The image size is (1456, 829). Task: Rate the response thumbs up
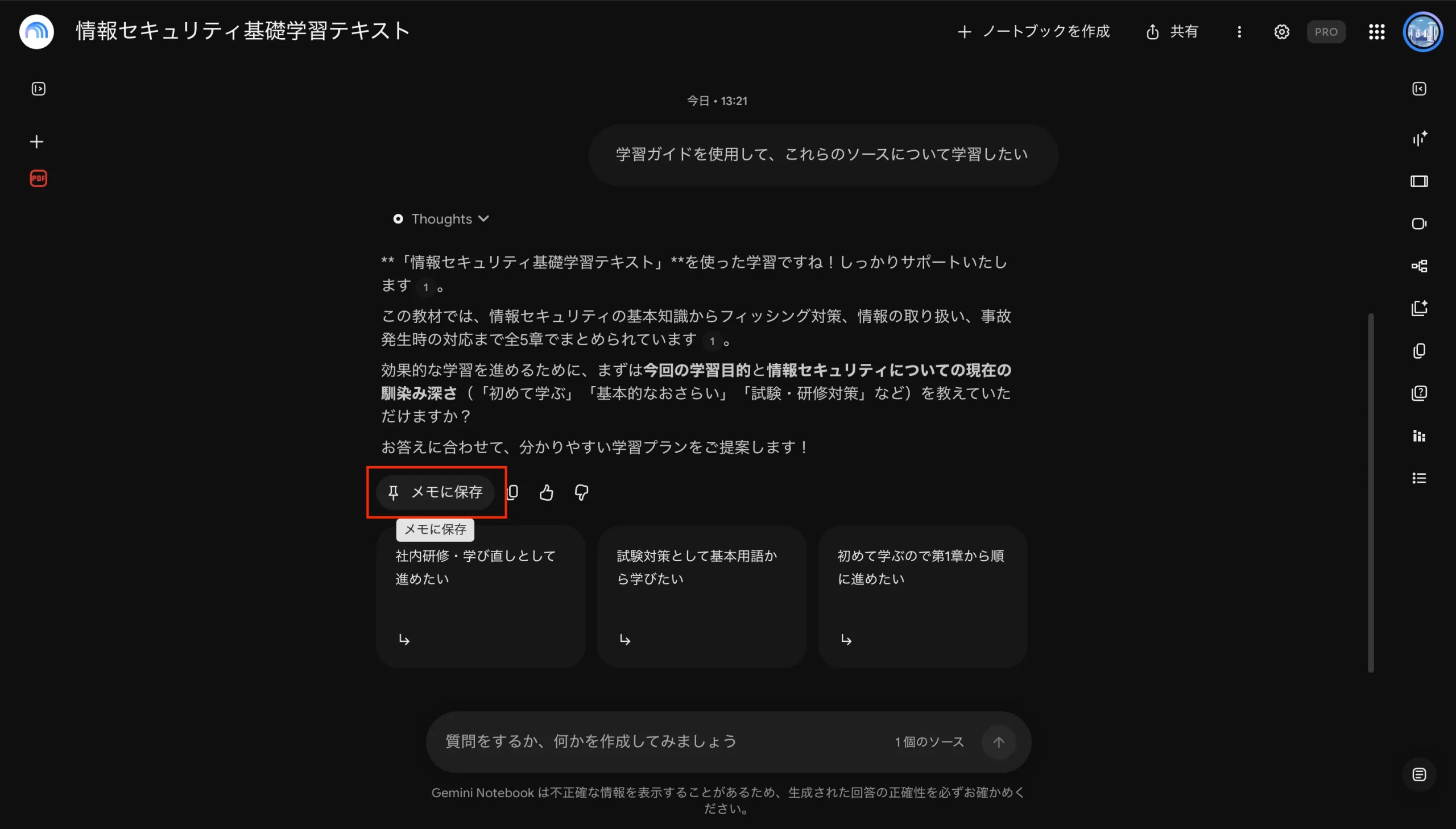546,492
